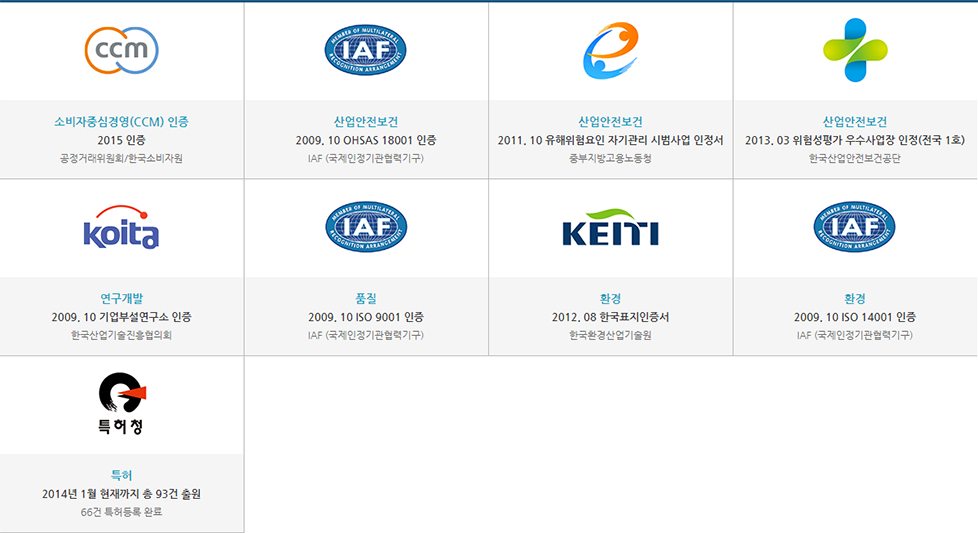Select 환경 heading above 한국표지인증서
Viewport: 978px width, 533px height.
pos(611,299)
